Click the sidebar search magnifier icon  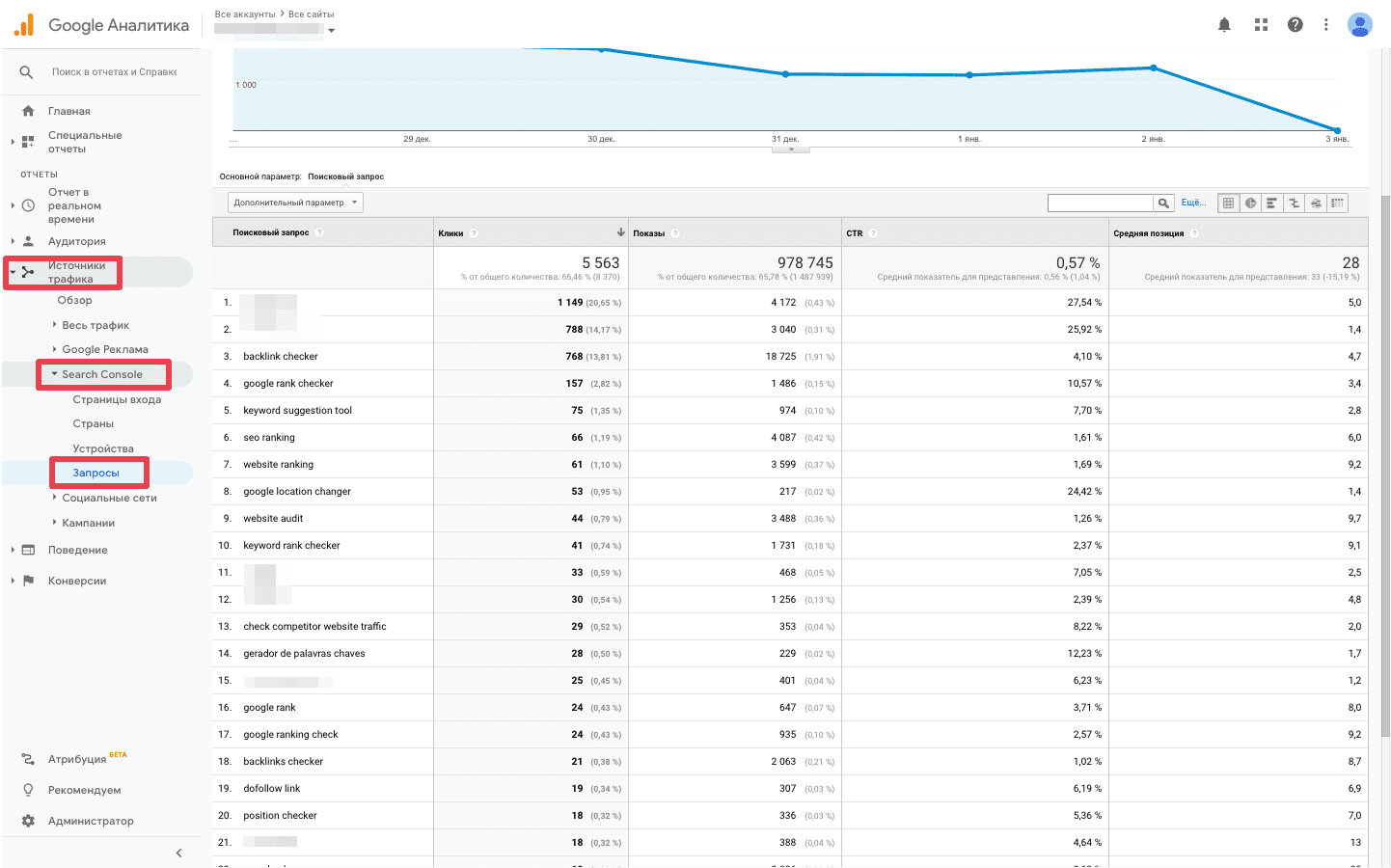[x=26, y=72]
